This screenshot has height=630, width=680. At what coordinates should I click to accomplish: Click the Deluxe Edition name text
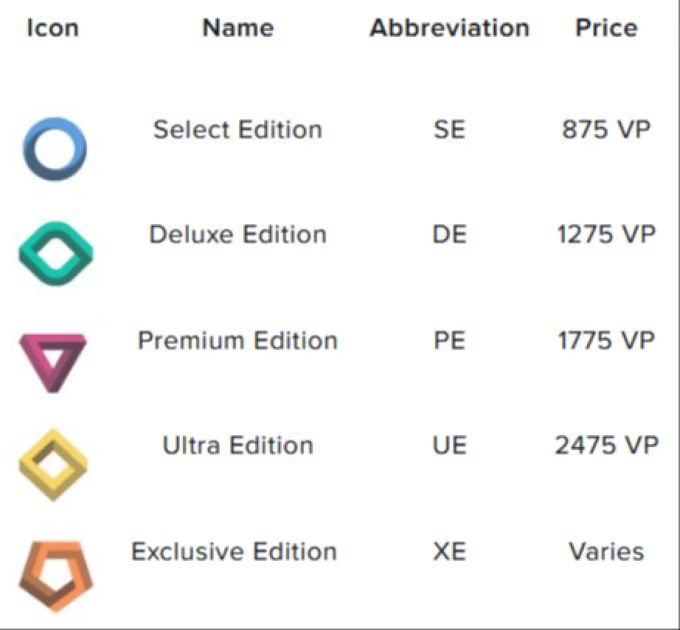(238, 235)
